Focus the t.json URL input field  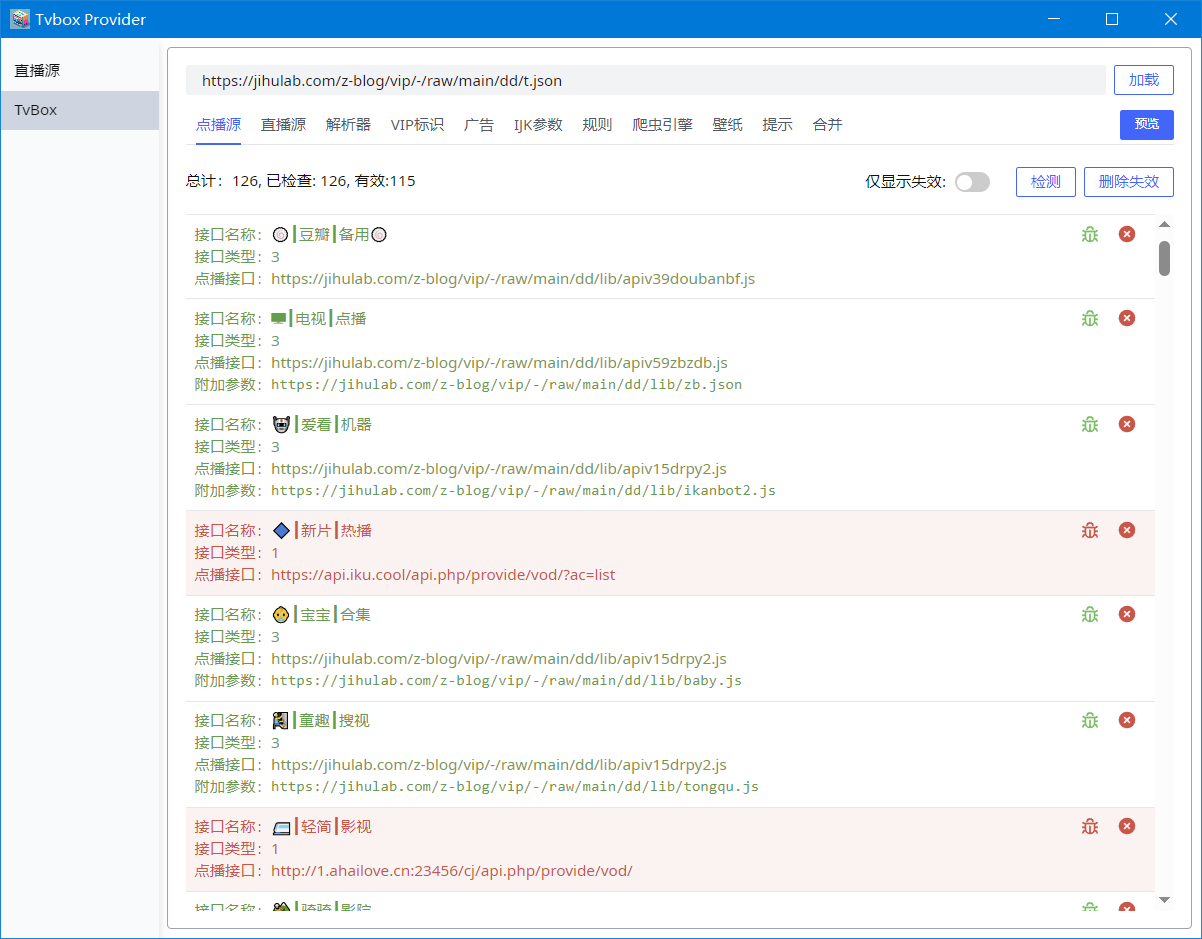click(646, 80)
